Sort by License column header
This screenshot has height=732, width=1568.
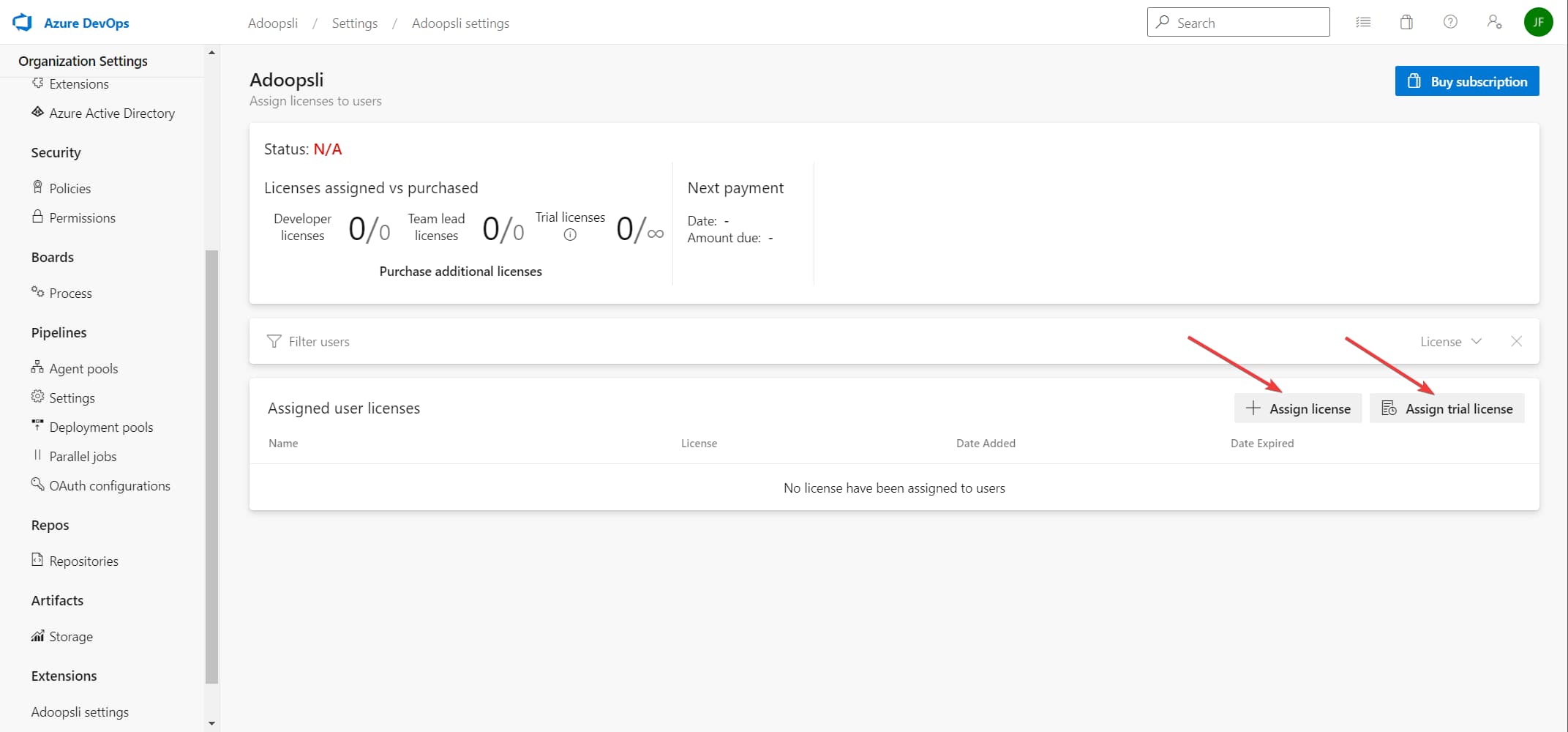click(x=699, y=444)
